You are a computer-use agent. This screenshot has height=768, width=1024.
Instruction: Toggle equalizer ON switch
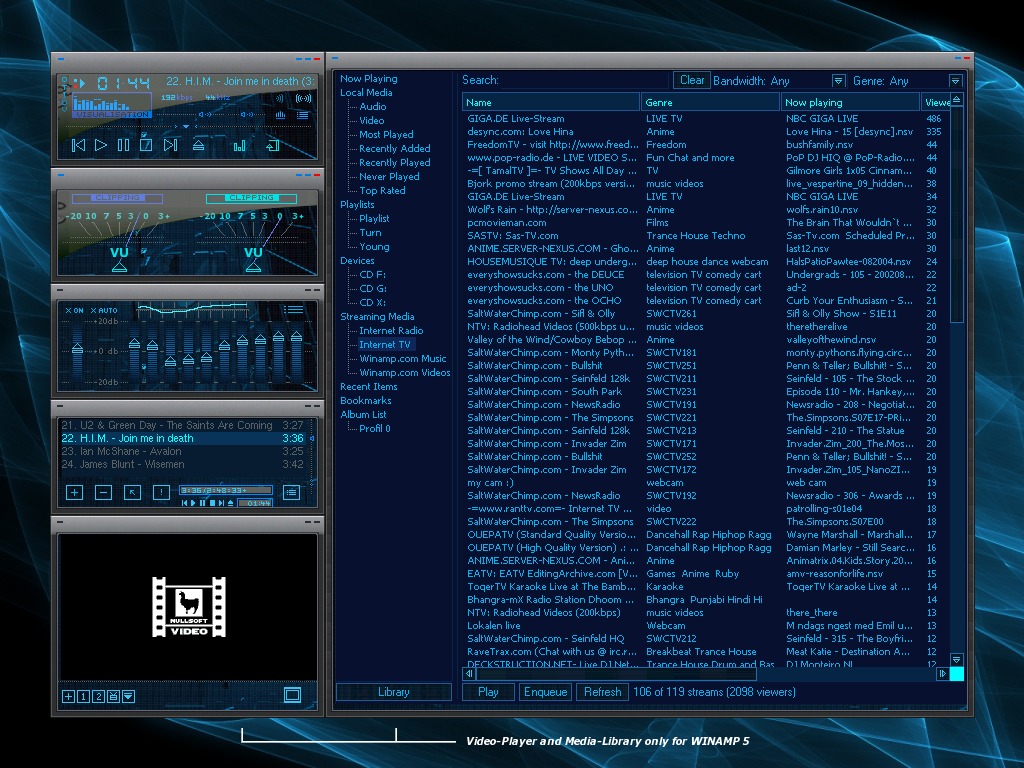click(x=74, y=310)
